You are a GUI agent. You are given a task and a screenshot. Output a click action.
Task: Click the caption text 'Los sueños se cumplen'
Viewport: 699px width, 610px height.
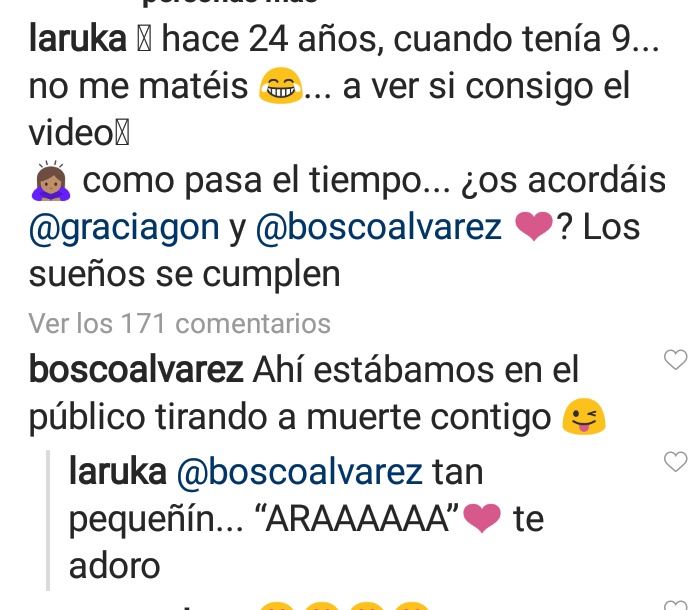coord(334,251)
